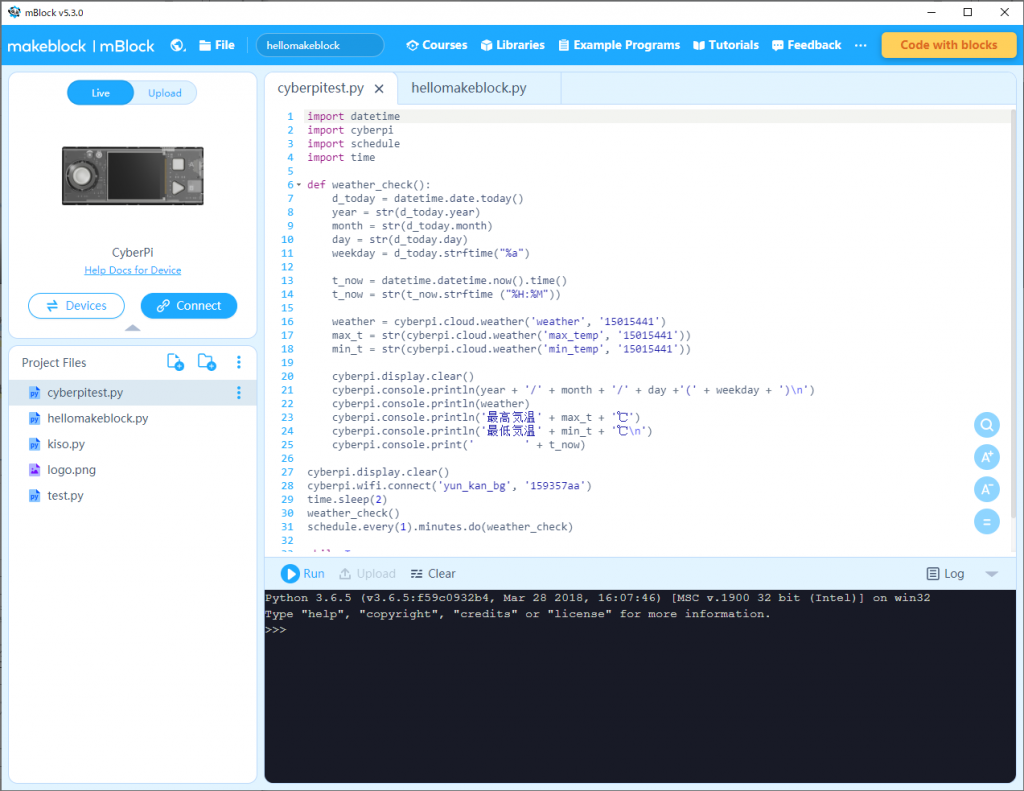Select cyberpitest.py in Project Files
The width and height of the screenshot is (1024, 791).
click(x=133, y=393)
